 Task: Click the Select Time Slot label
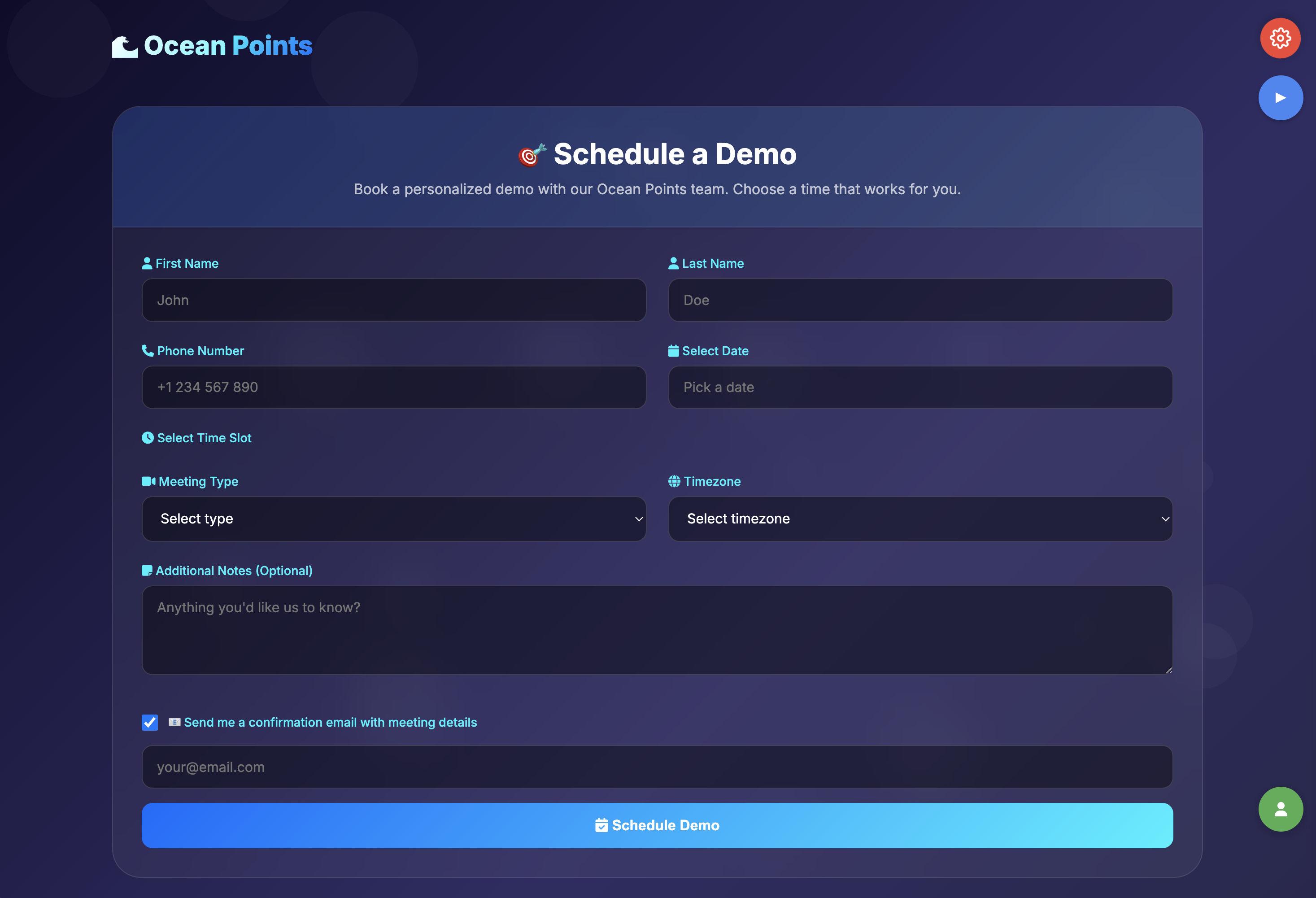point(204,438)
